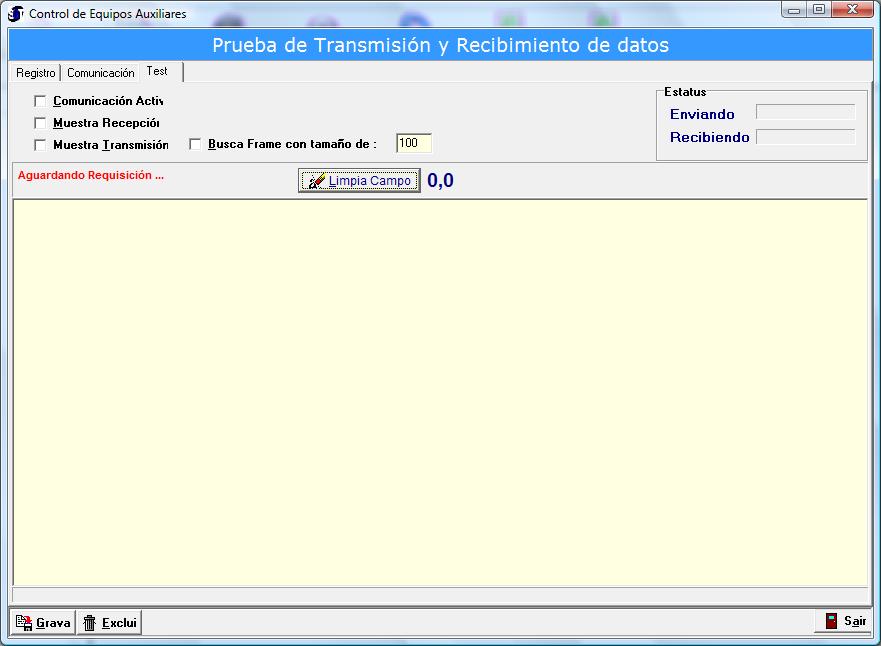Click inside the large yellow data area
Screen dimensions: 881x646
[x=440, y=390]
